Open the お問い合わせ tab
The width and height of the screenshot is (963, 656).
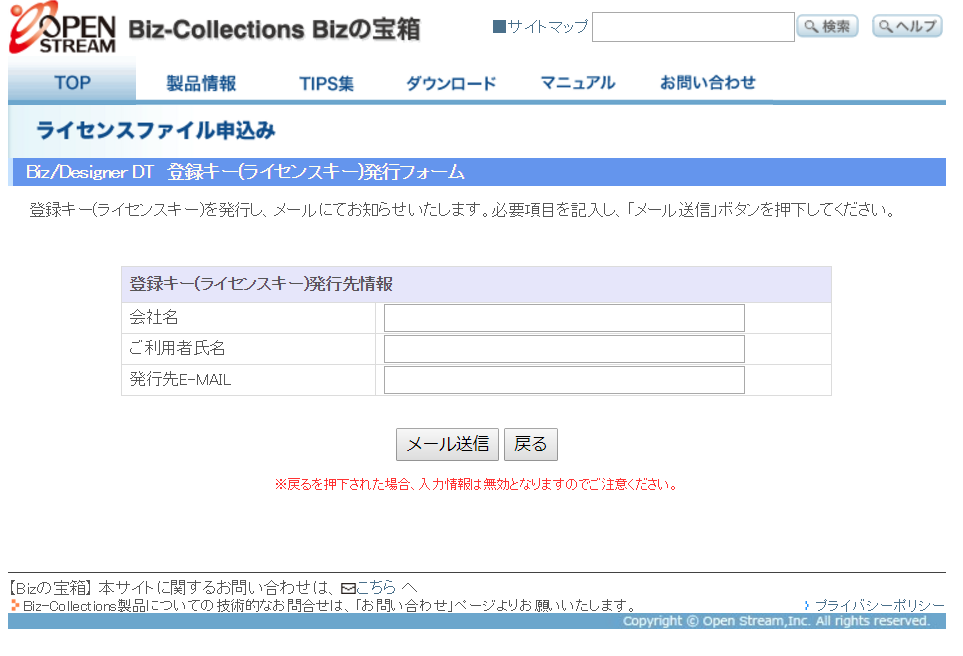(708, 83)
